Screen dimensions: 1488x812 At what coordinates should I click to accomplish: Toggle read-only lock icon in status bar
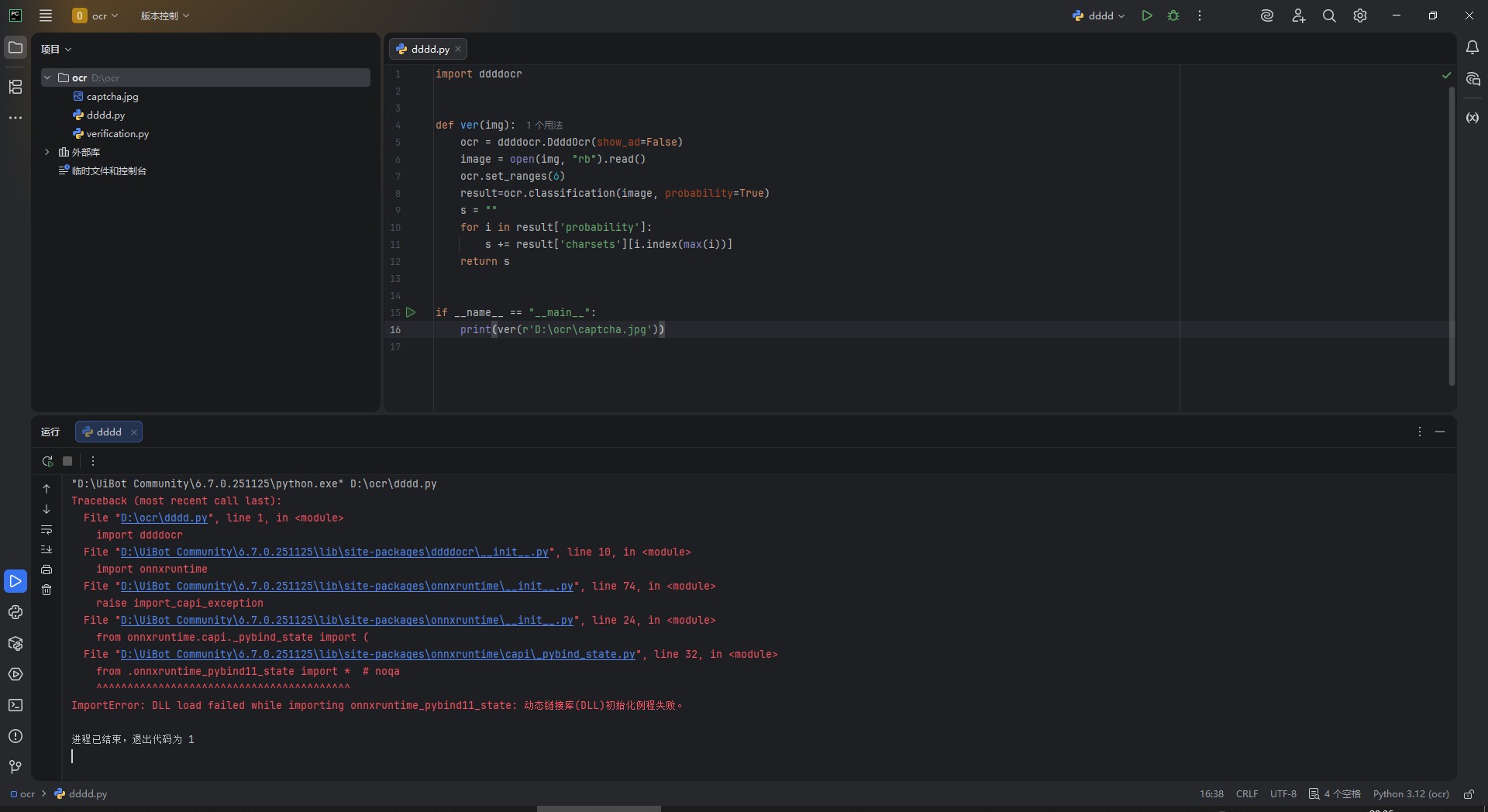coord(1469,794)
